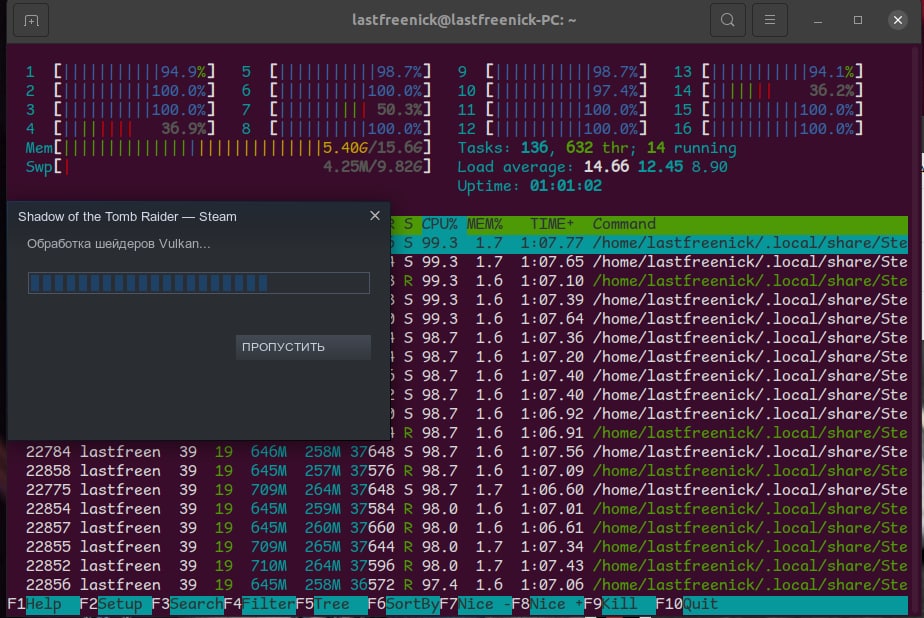Select process row with PID 22784
This screenshot has width=924, height=618.
coord(466,452)
